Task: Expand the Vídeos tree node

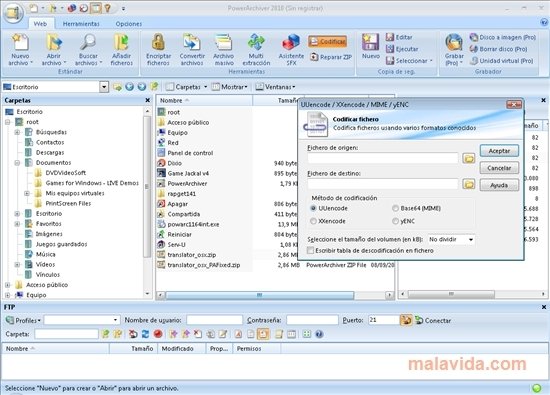Action: (17, 265)
